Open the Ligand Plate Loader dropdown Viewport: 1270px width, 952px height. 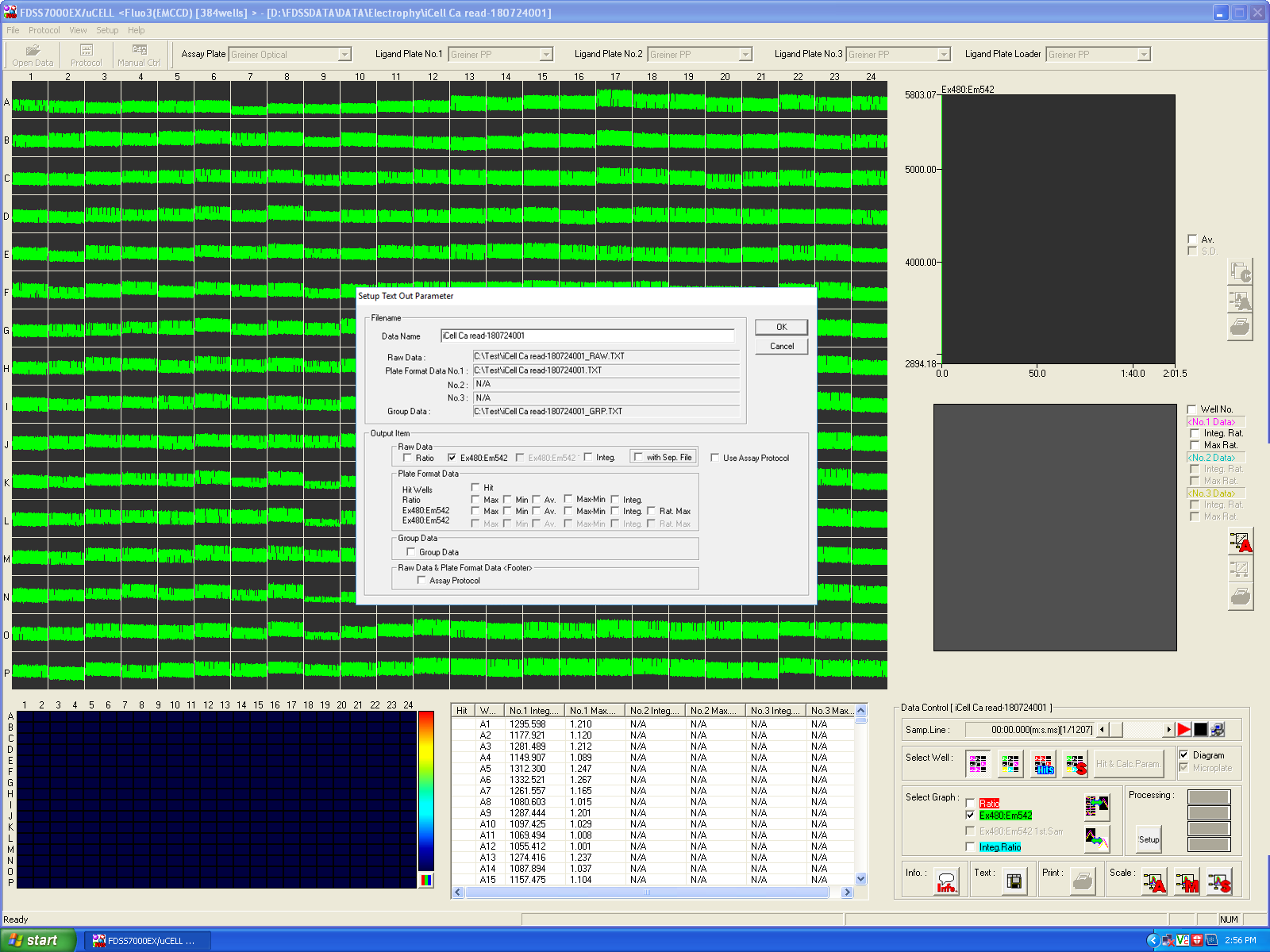[x=1143, y=55]
